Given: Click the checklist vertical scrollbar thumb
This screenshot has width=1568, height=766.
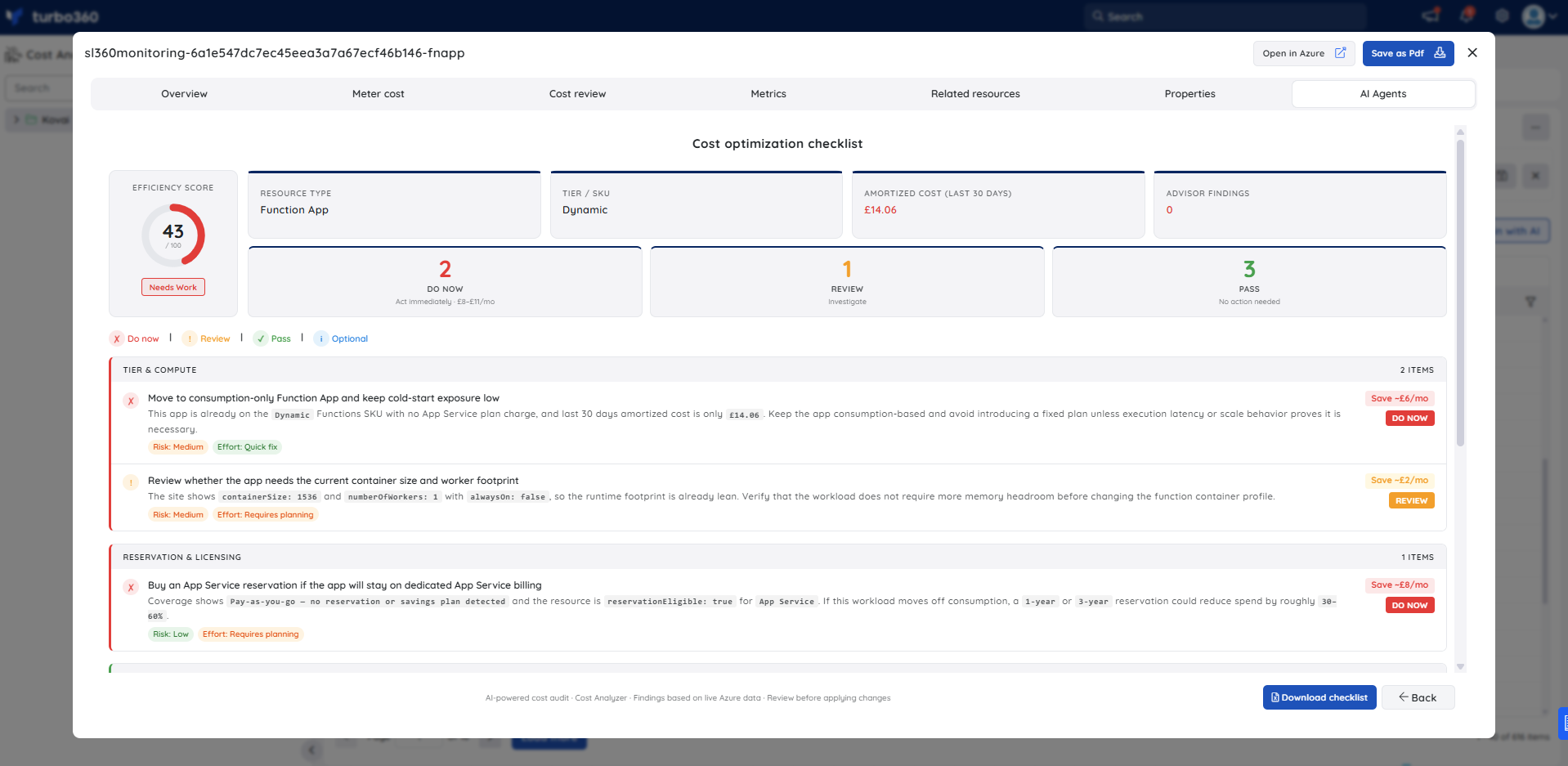Looking at the screenshot, I should coord(1460,293).
